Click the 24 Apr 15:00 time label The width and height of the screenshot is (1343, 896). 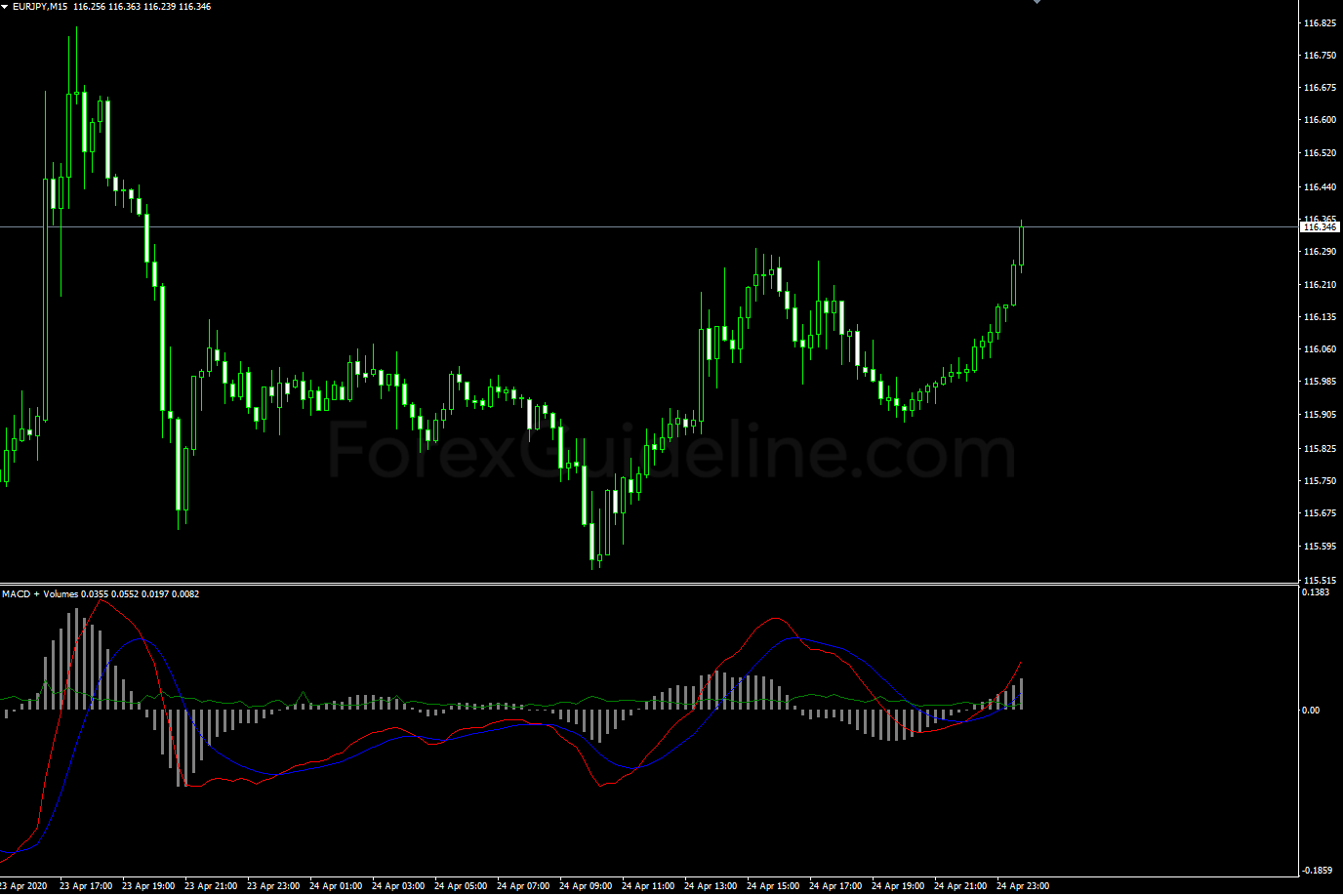tap(773, 886)
